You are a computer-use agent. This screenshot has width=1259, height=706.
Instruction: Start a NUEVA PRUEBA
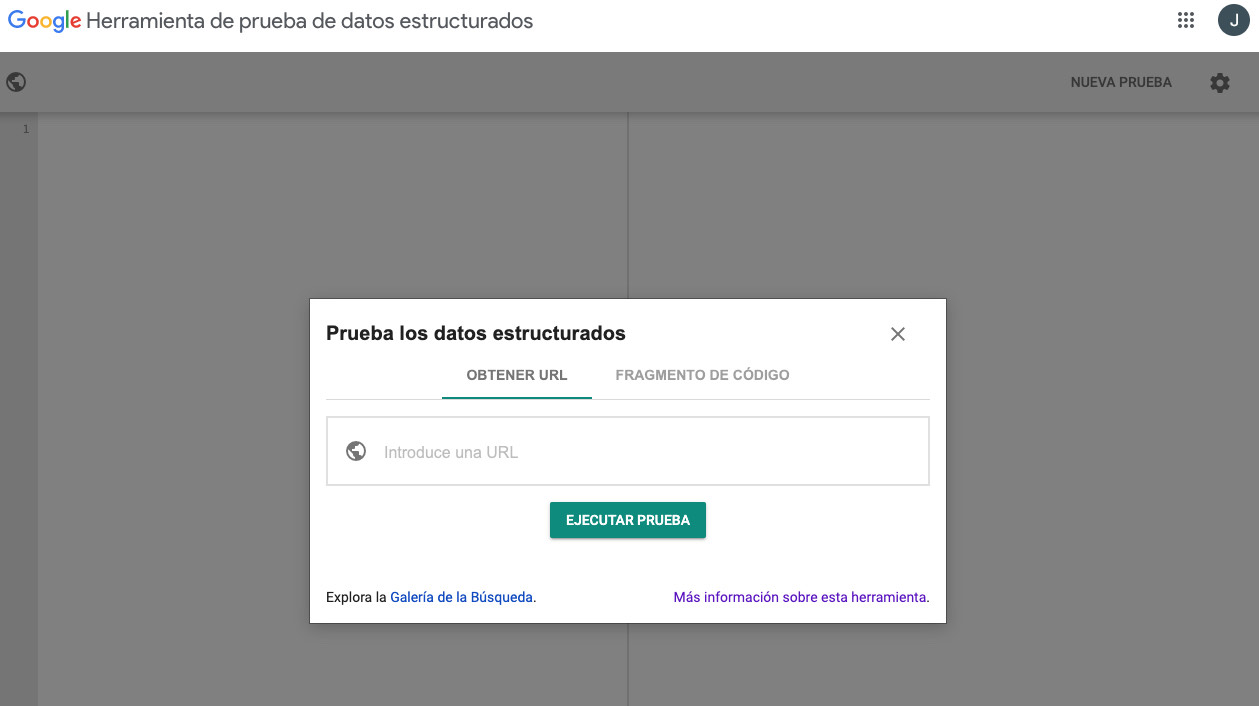pyautogui.click(x=1120, y=82)
